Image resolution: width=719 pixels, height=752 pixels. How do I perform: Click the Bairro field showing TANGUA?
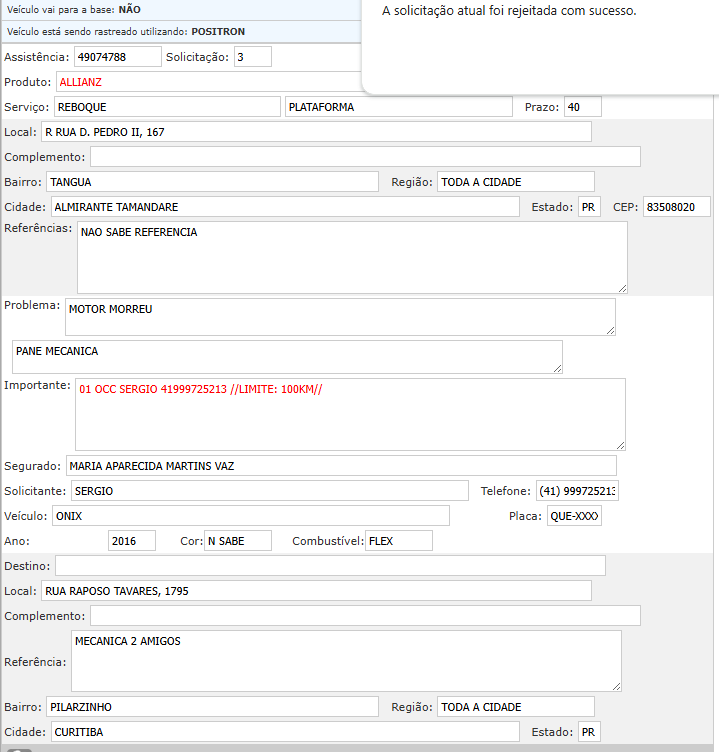coord(212,182)
